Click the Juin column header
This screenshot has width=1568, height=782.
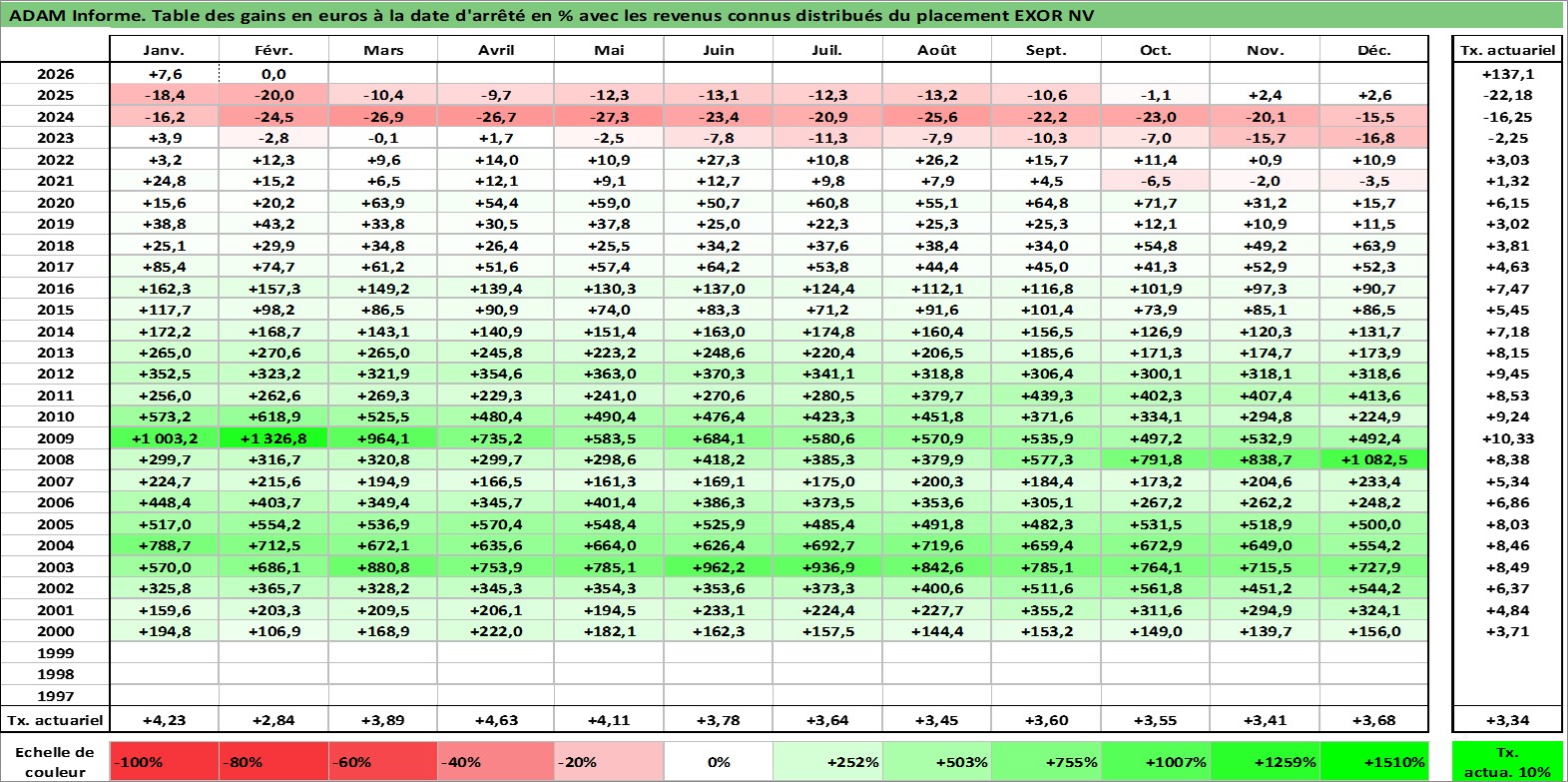tap(718, 50)
